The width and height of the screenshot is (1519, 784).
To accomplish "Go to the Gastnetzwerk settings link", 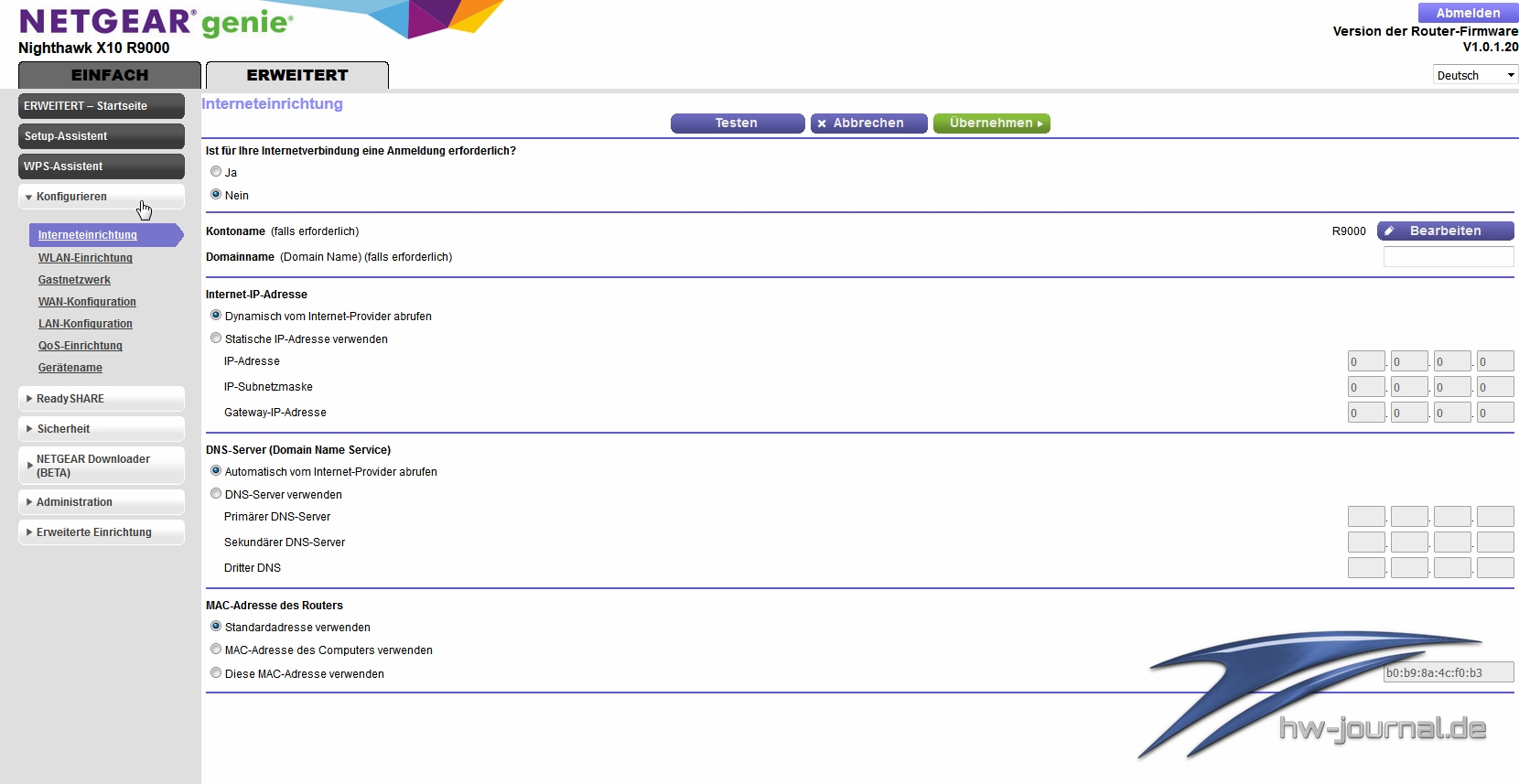I will [74, 280].
